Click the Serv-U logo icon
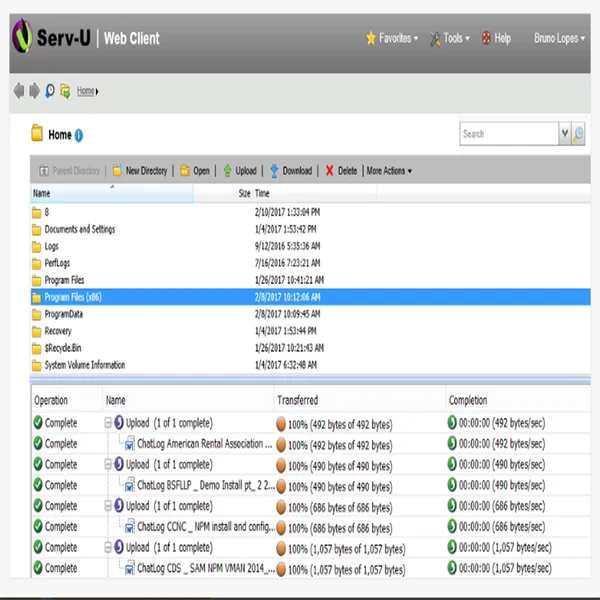The height and width of the screenshot is (600, 600). 23,36
